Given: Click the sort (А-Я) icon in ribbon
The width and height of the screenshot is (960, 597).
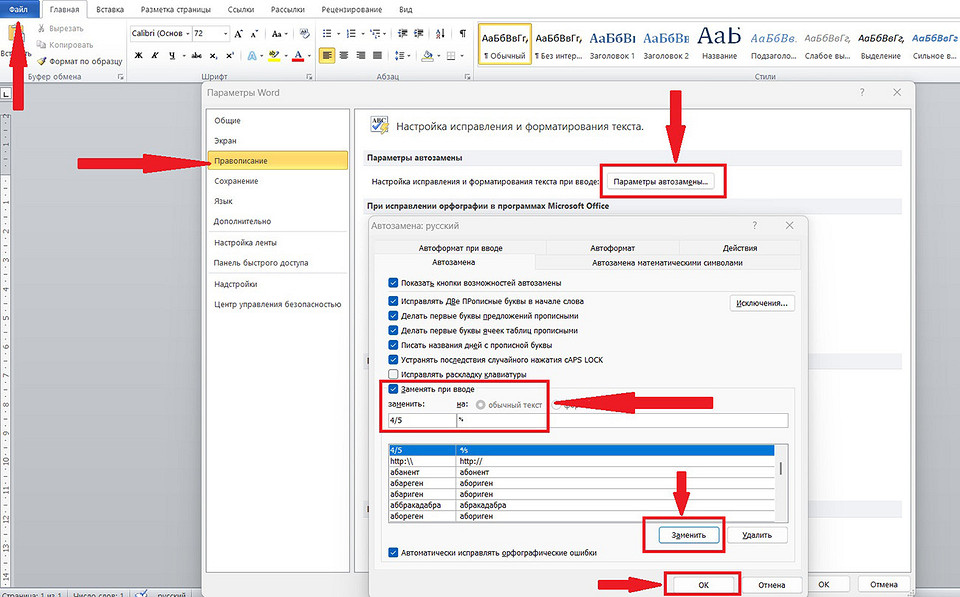Looking at the screenshot, I should coord(441,33).
